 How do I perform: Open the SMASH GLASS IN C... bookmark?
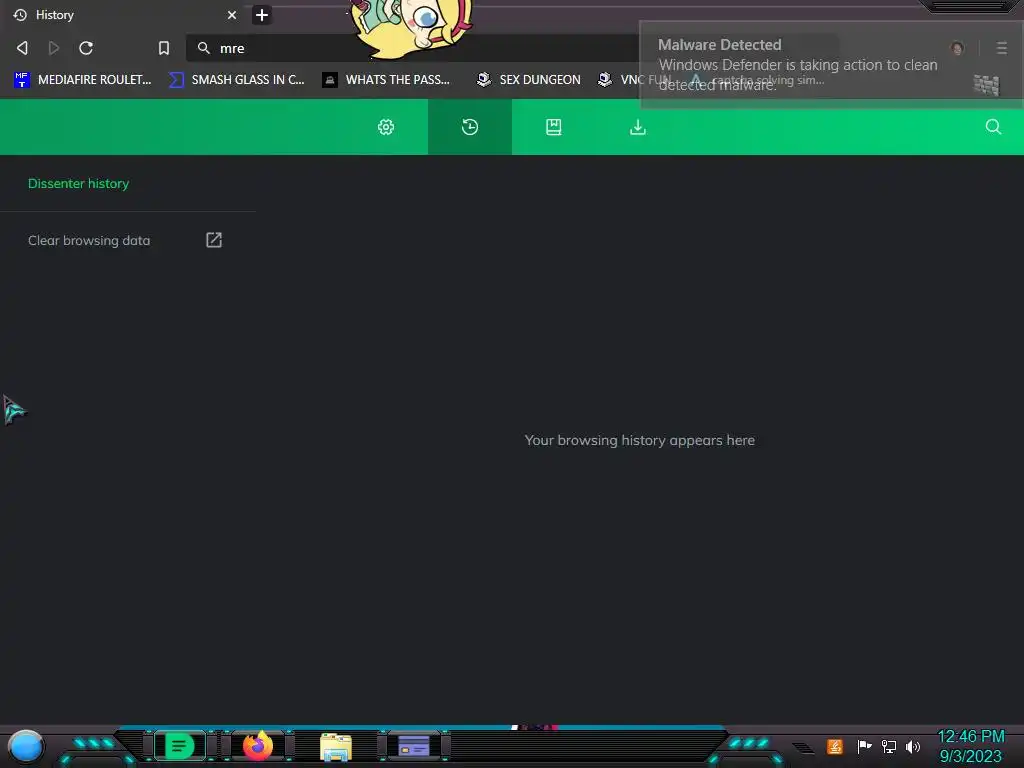point(236,80)
